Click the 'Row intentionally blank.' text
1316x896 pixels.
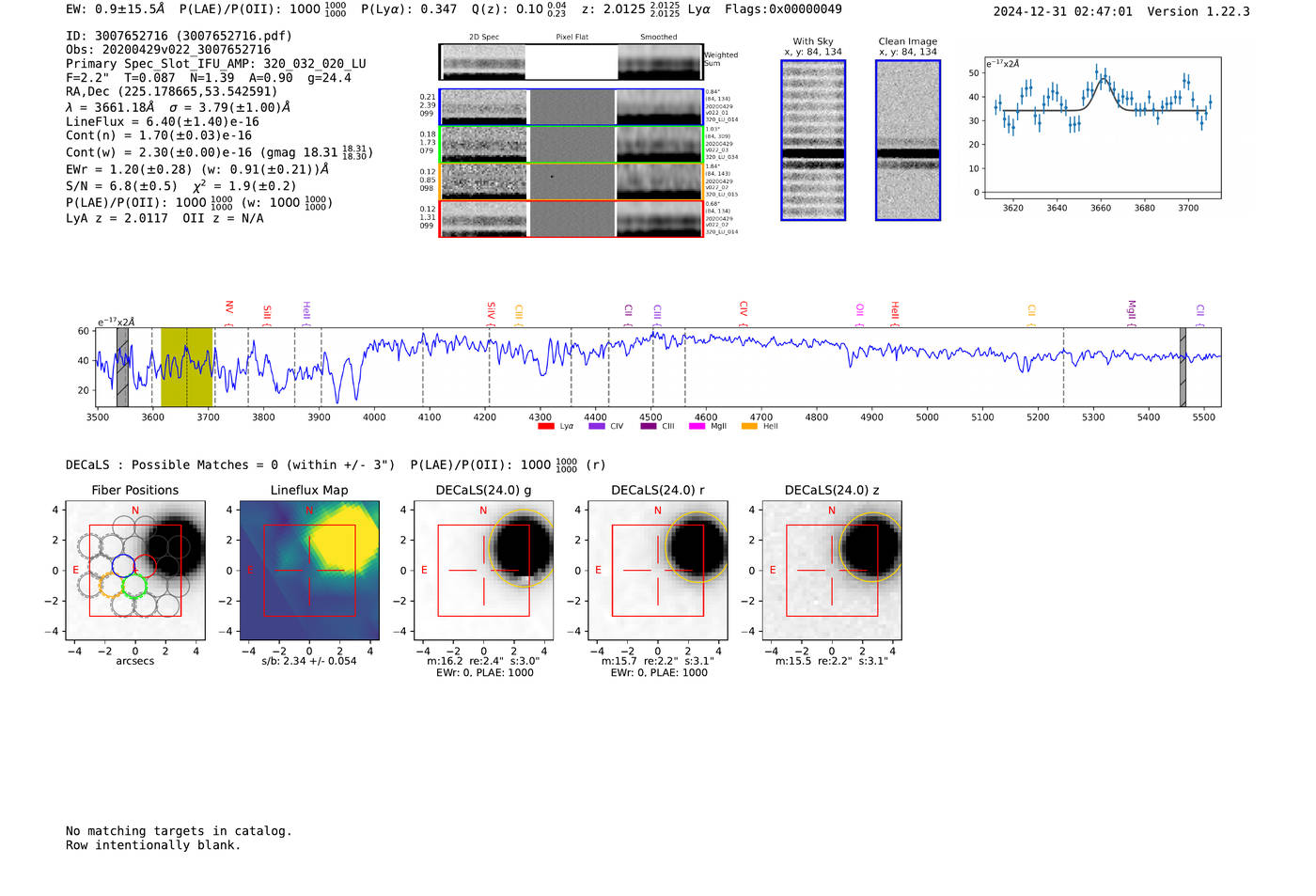click(x=153, y=845)
